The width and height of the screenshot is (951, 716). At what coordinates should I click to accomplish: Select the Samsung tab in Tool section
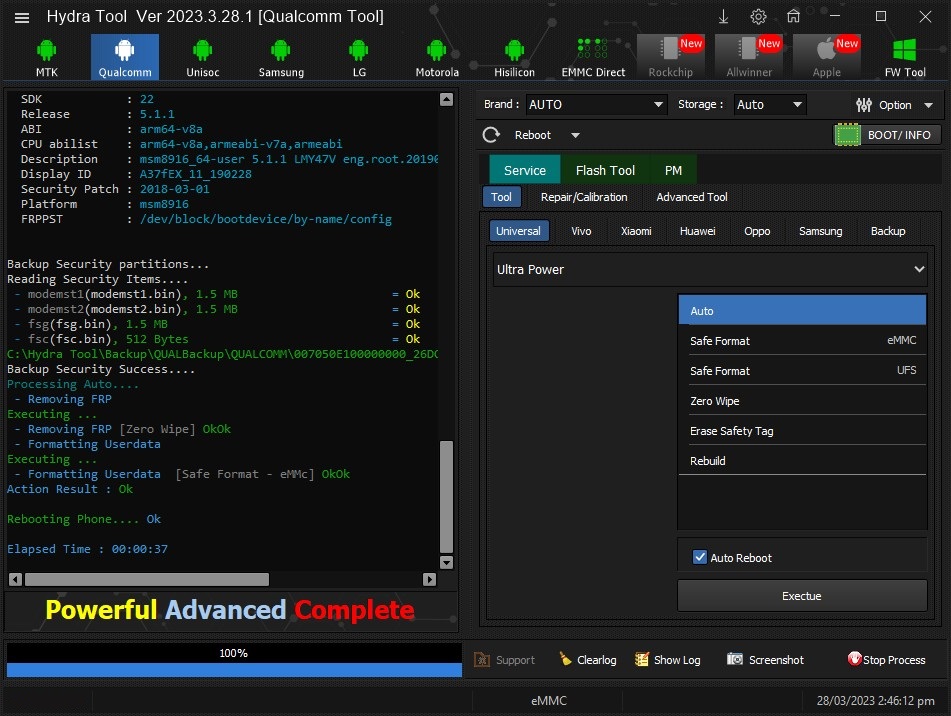821,231
